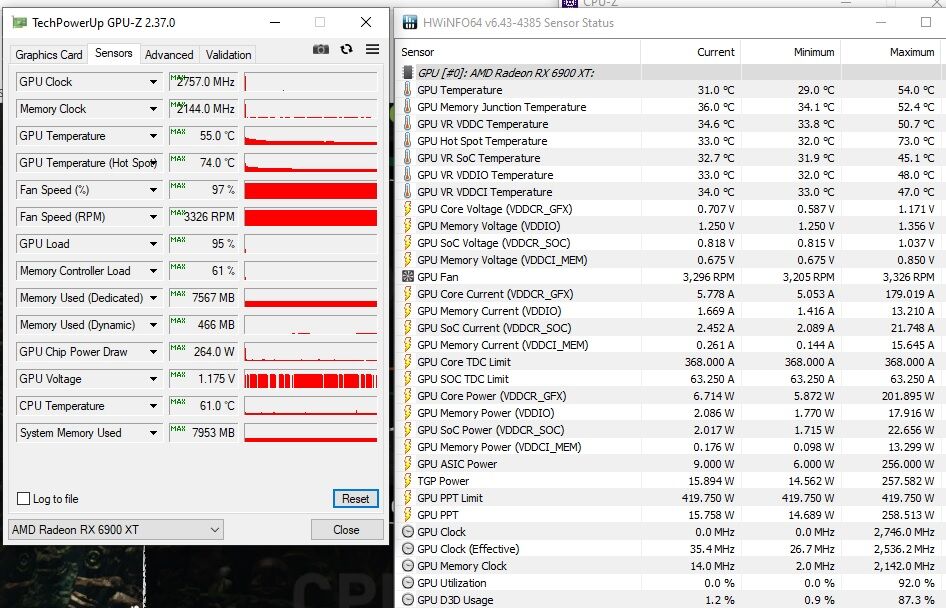Take a screenshot with GPU-Z camera icon
Image resolution: width=946 pixels, height=608 pixels.
tap(320, 49)
